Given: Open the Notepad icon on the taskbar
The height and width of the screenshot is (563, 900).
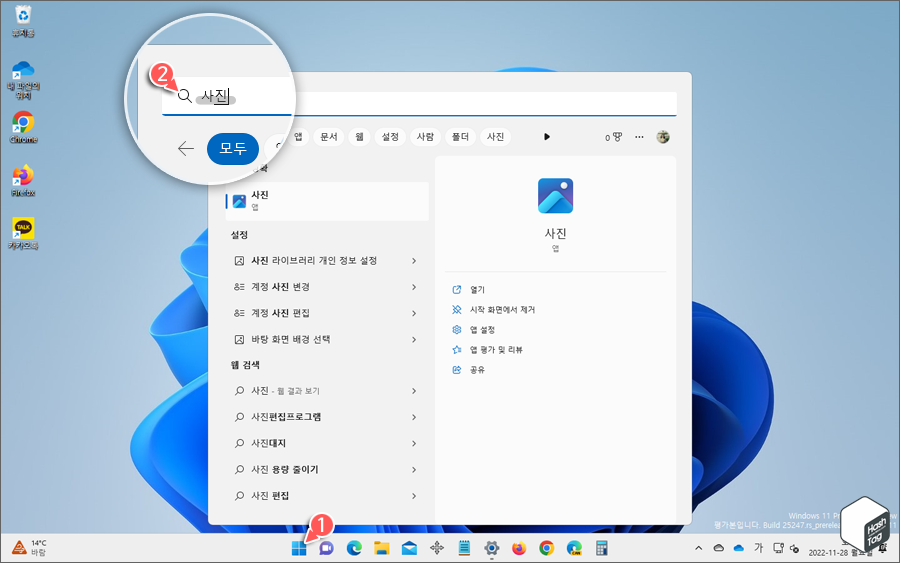Looking at the screenshot, I should click(464, 549).
